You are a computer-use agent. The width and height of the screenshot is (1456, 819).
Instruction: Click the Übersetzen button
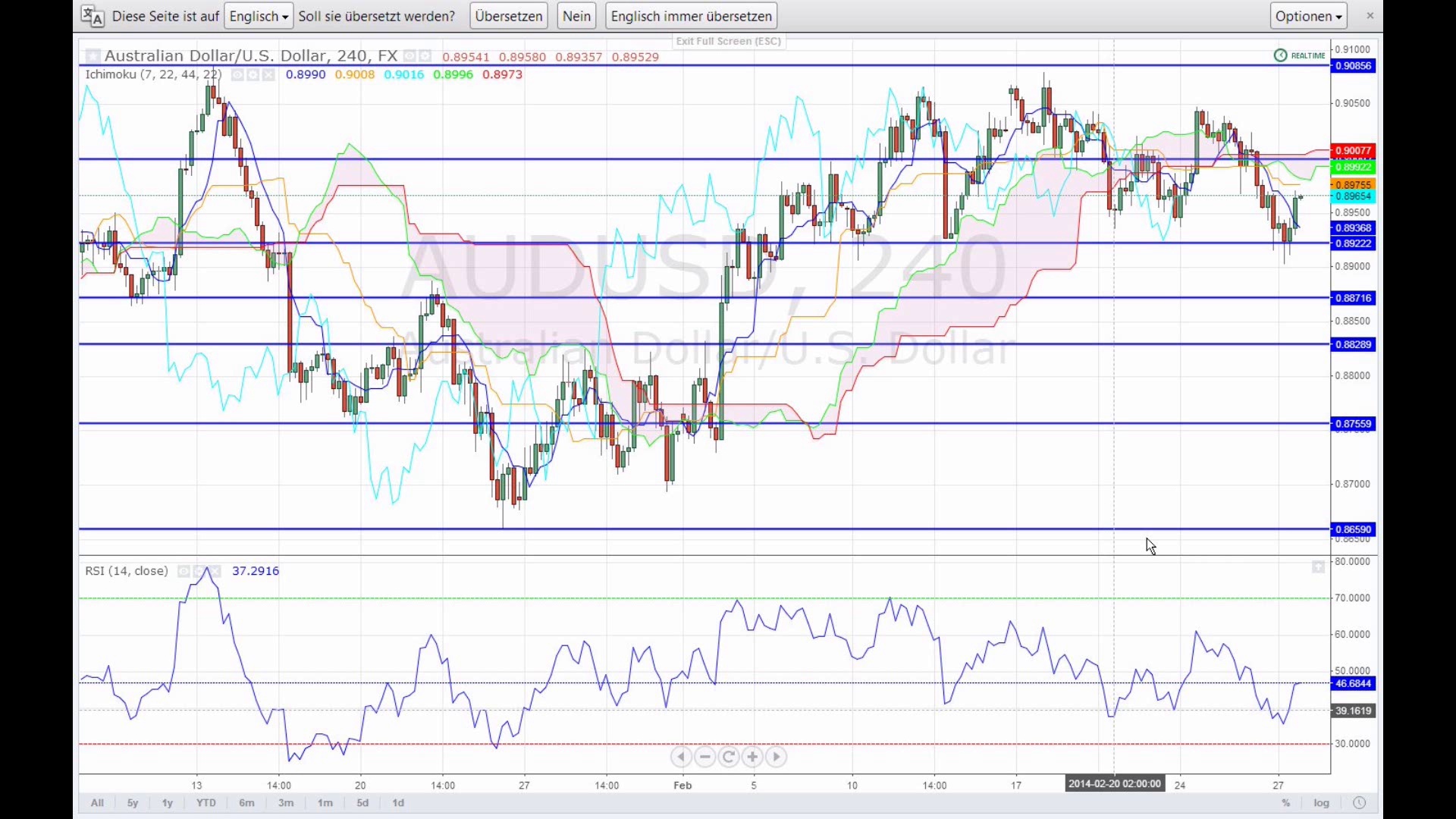[509, 16]
